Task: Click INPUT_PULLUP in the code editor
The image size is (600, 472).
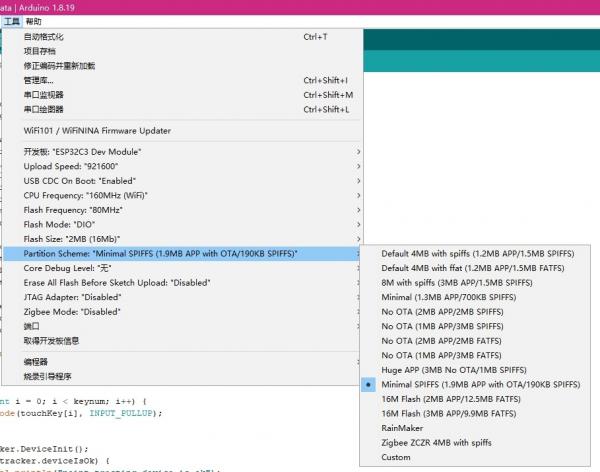Action: click(121, 413)
